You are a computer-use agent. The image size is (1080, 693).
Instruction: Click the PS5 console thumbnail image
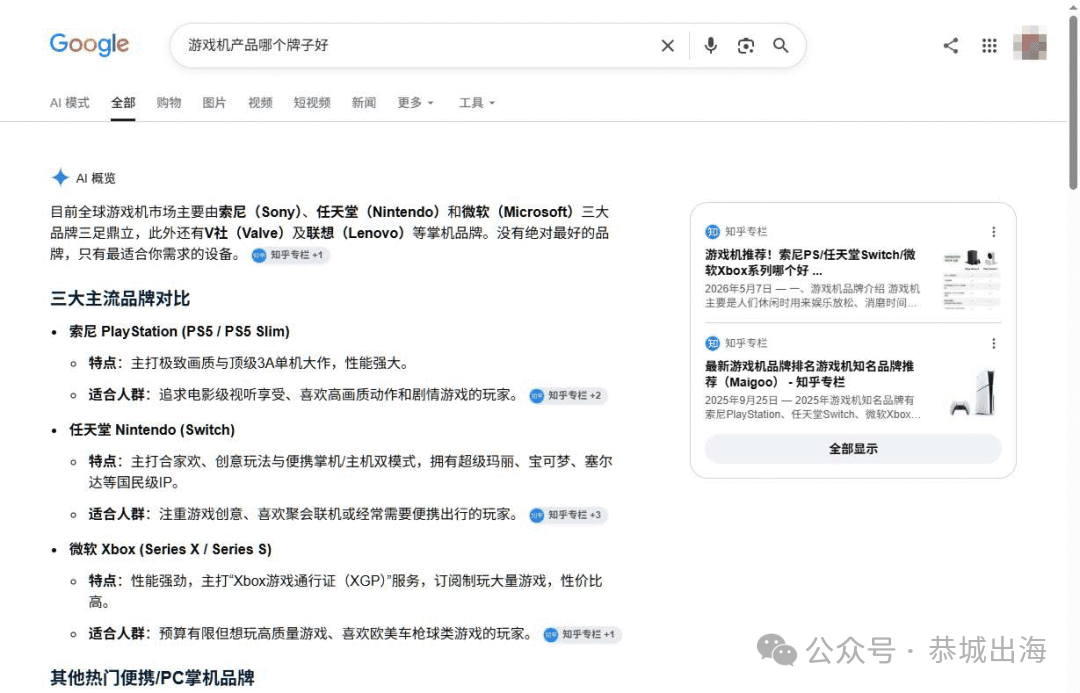click(x=972, y=391)
